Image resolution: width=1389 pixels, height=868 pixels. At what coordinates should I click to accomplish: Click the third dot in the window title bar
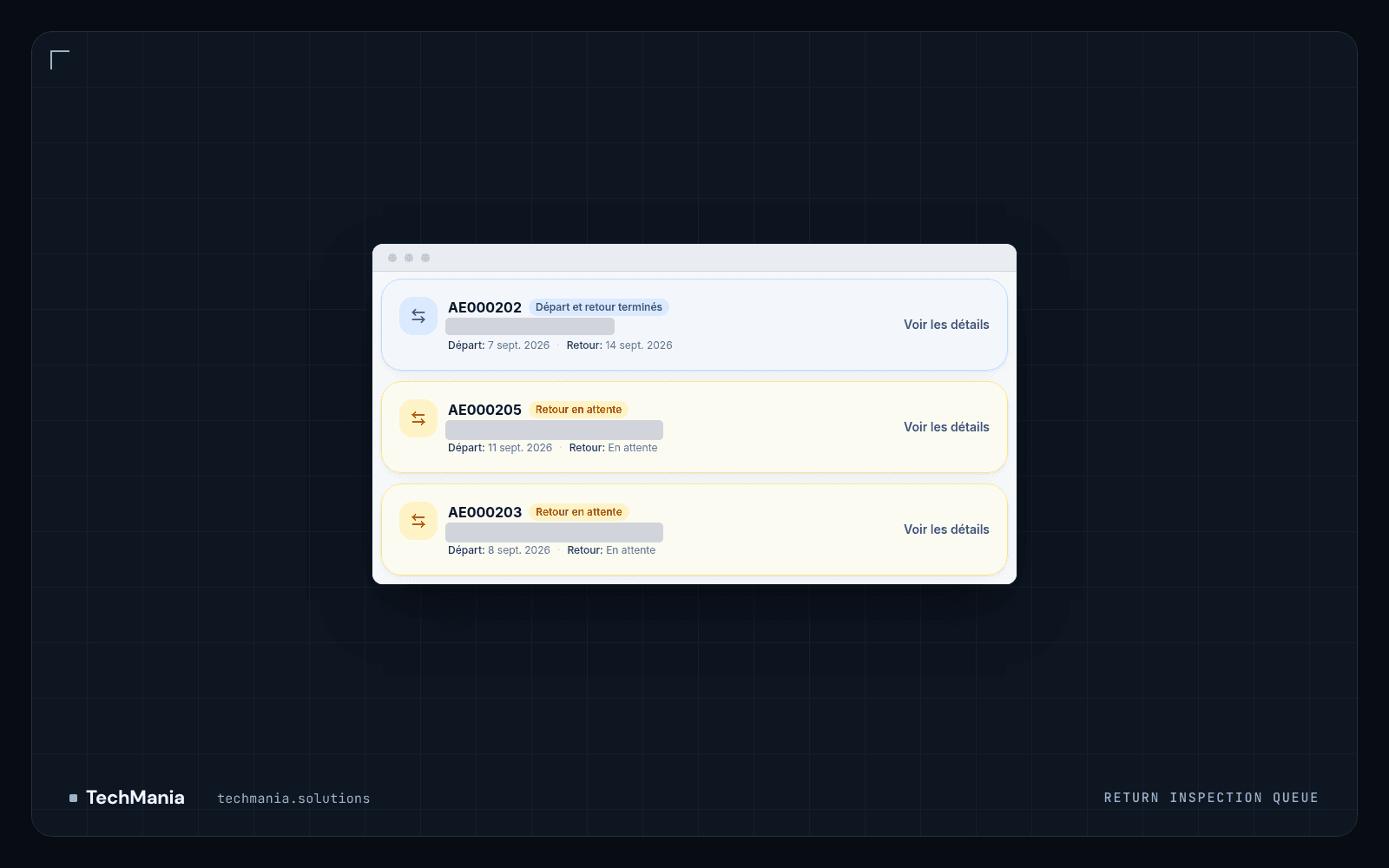(425, 258)
